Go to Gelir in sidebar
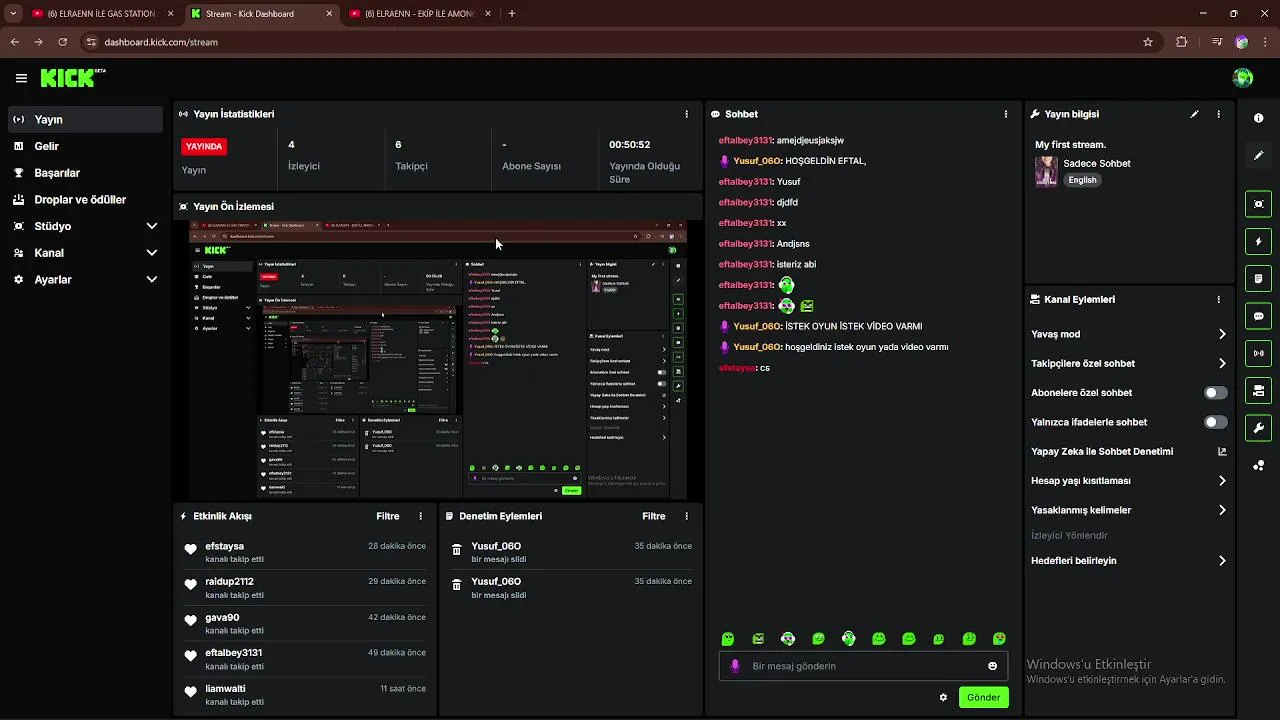 pos(85,146)
